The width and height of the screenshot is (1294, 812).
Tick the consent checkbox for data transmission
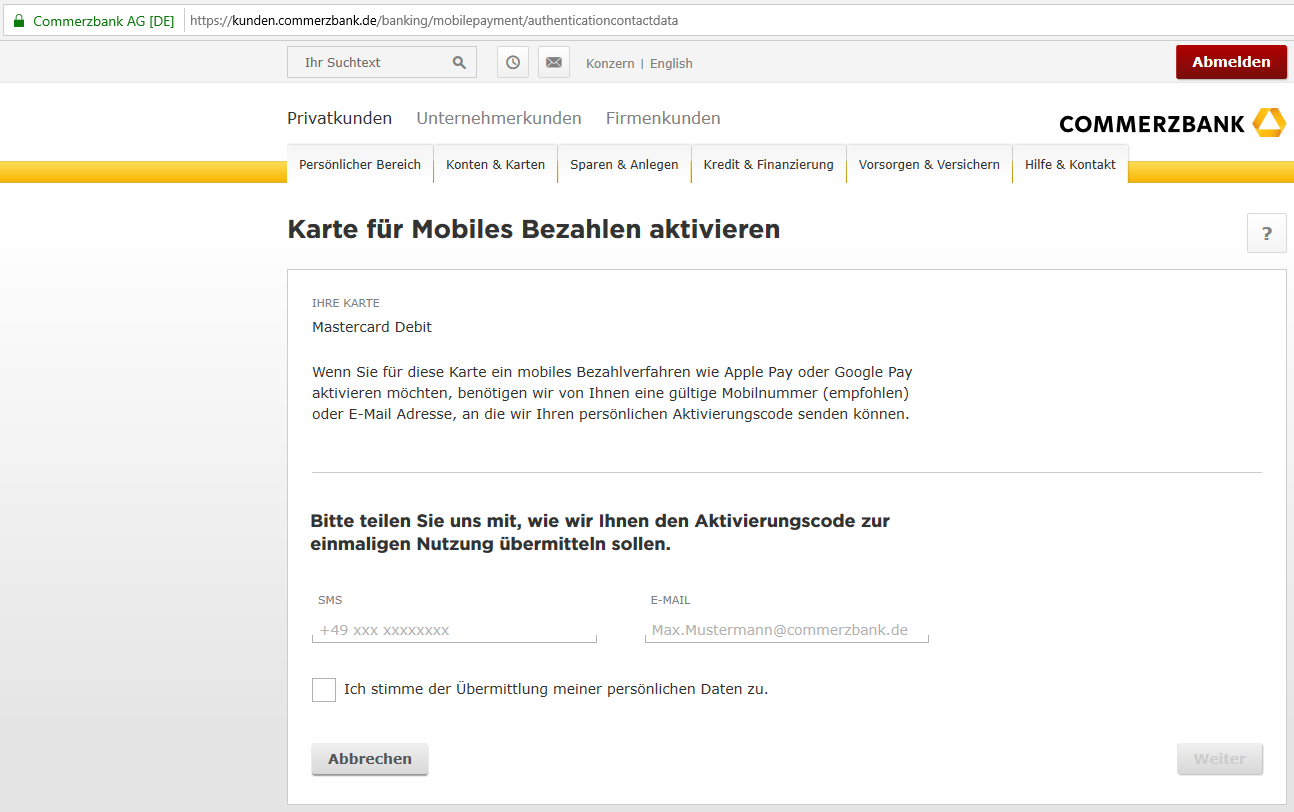(x=324, y=690)
